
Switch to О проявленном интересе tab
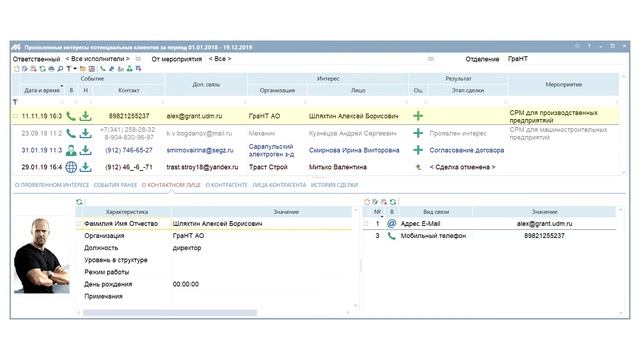point(52,185)
